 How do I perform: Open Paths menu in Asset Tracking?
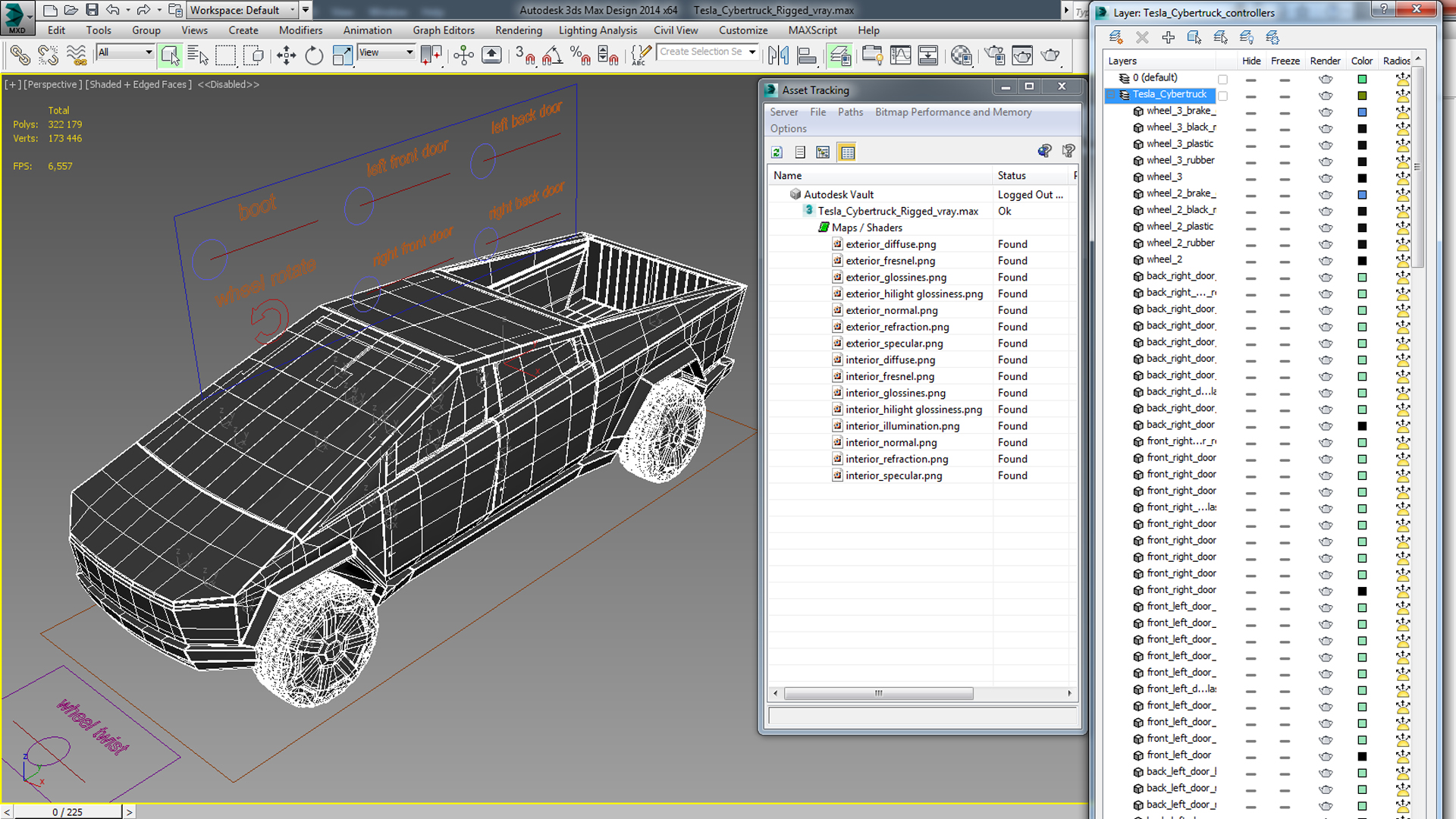(850, 112)
